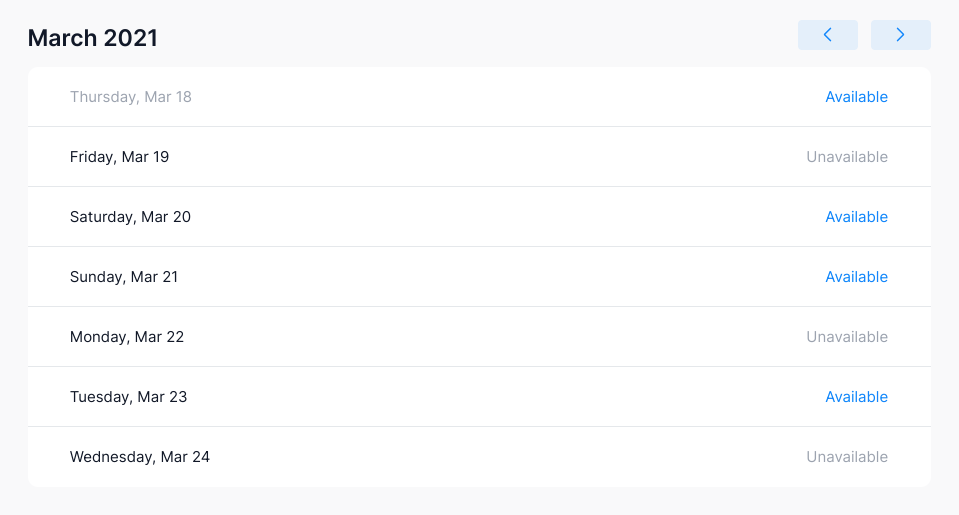
Task: Open the Saturday, Mar 20 date label
Action: 130,217
